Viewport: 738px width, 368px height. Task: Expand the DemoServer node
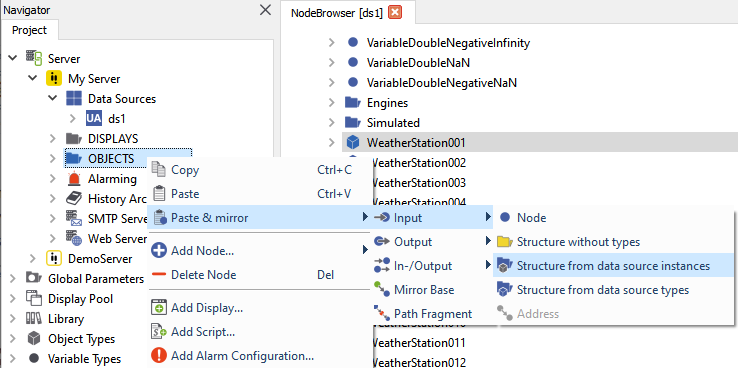click(x=33, y=258)
